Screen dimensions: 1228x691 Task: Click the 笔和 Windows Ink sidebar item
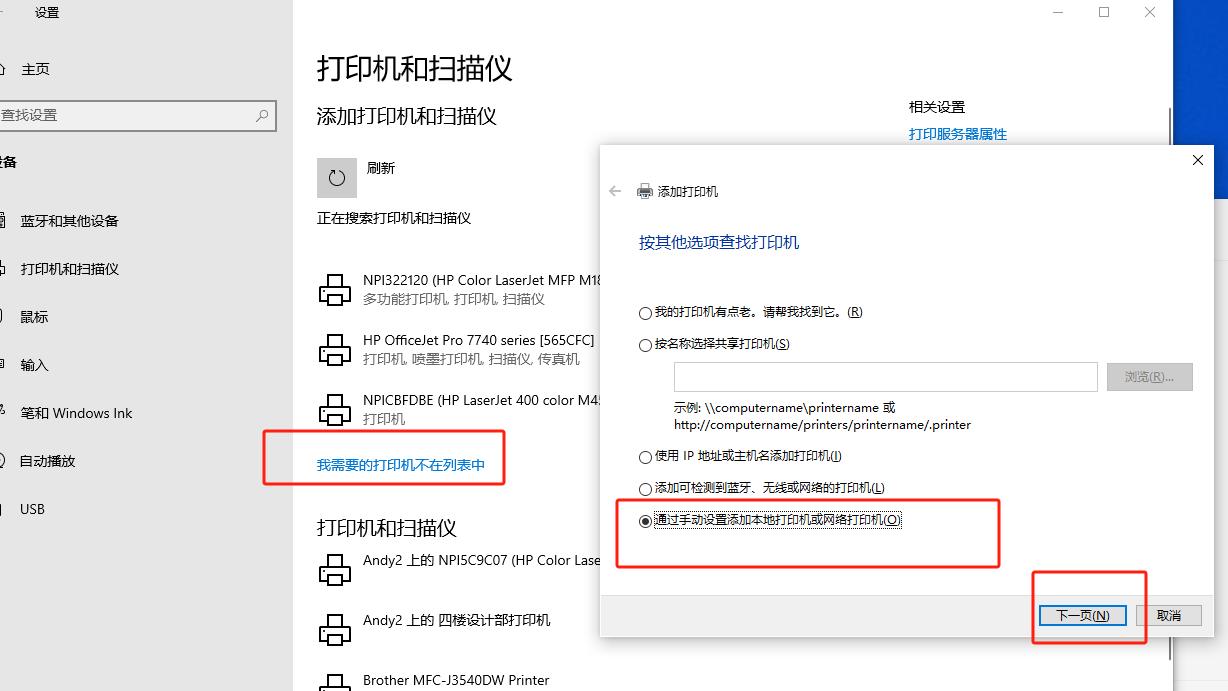pyautogui.click(x=75, y=413)
